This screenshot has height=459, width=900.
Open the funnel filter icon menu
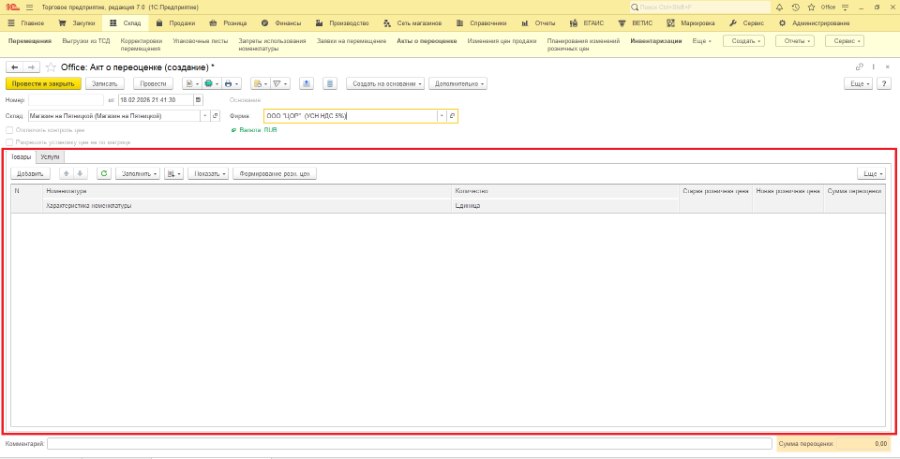pos(280,84)
